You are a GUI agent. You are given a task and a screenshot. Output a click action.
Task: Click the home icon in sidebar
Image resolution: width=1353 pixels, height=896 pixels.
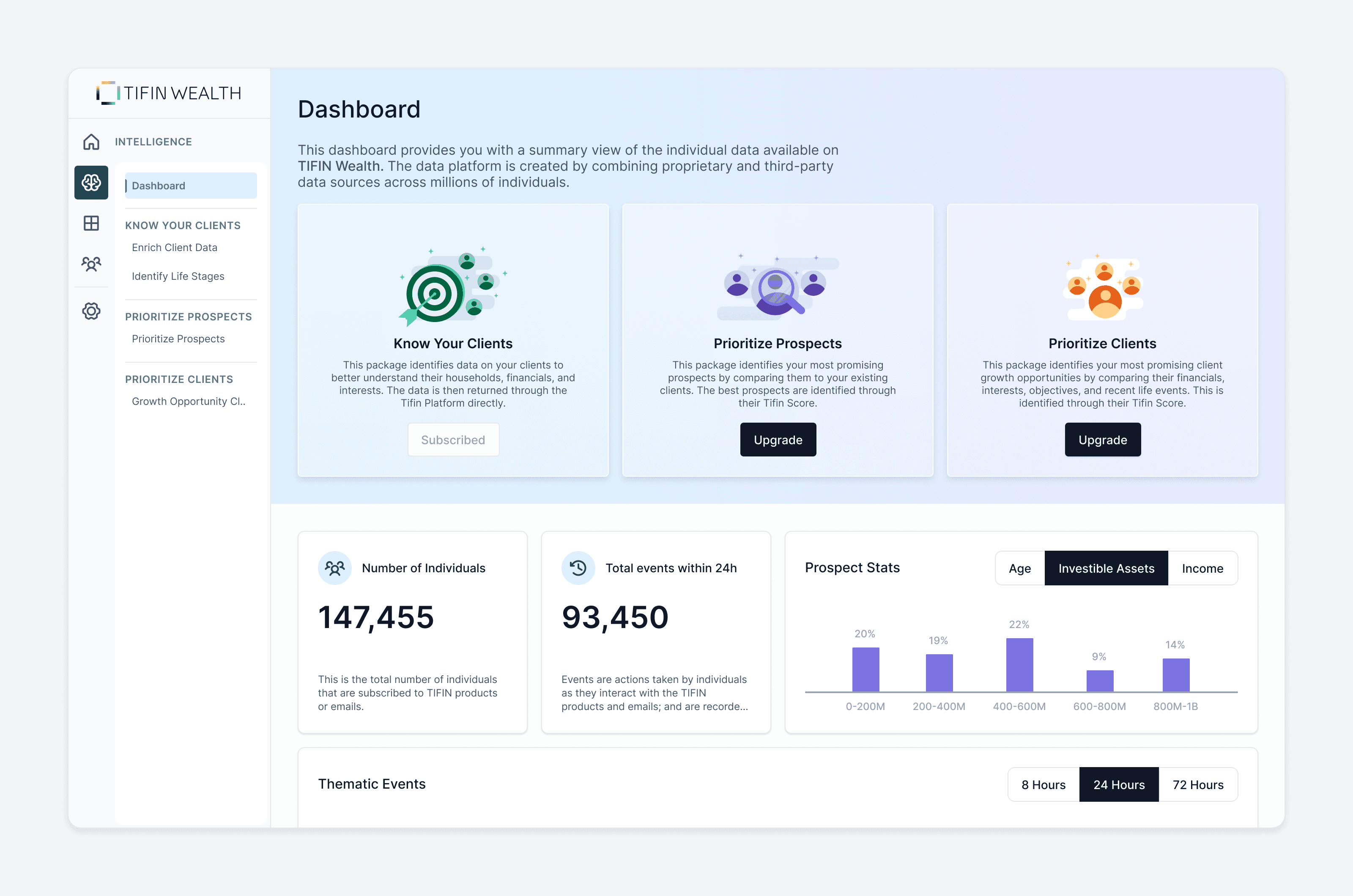coord(91,142)
